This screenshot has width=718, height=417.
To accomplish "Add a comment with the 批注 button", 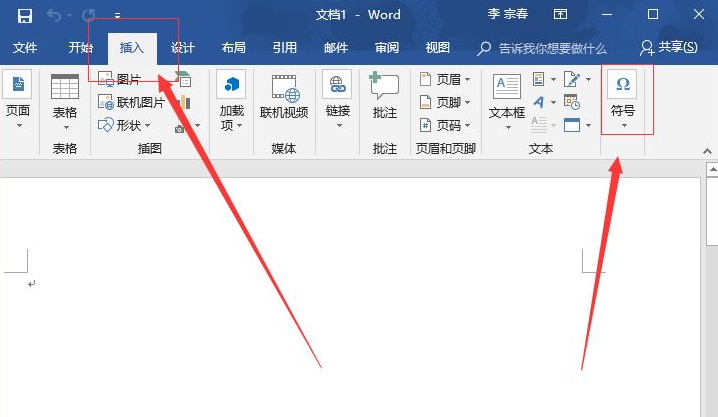I will [x=385, y=97].
